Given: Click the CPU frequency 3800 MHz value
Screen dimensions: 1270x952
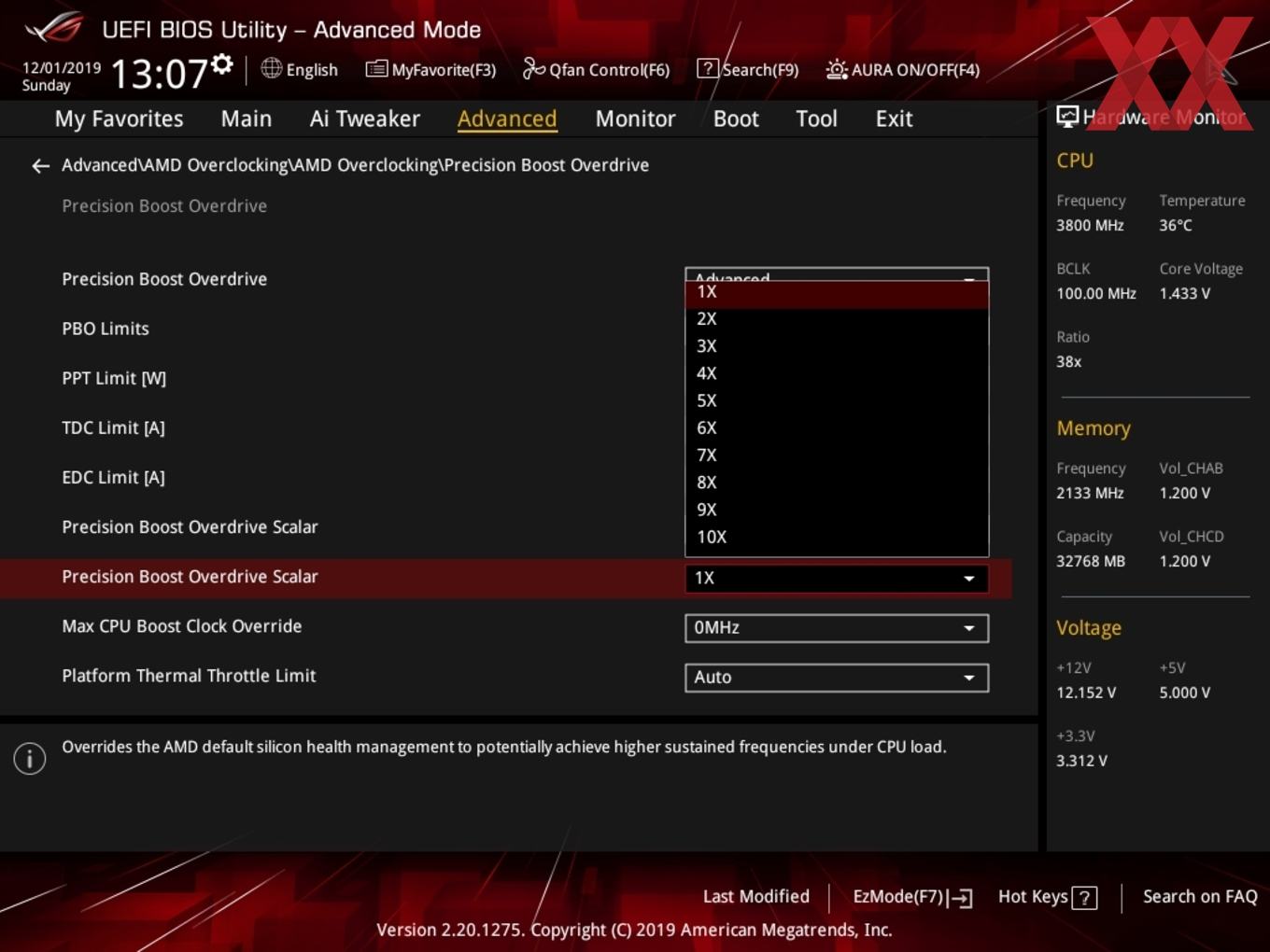Looking at the screenshot, I should [x=1090, y=225].
